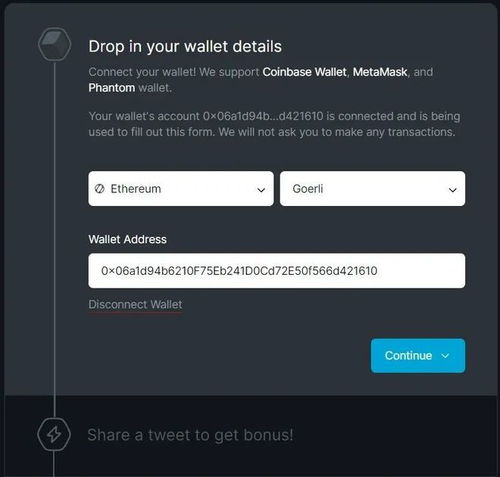Image resolution: width=500 pixels, height=477 pixels.
Task: Click the chevron inside the Continue button
Action: pyautogui.click(x=445, y=356)
